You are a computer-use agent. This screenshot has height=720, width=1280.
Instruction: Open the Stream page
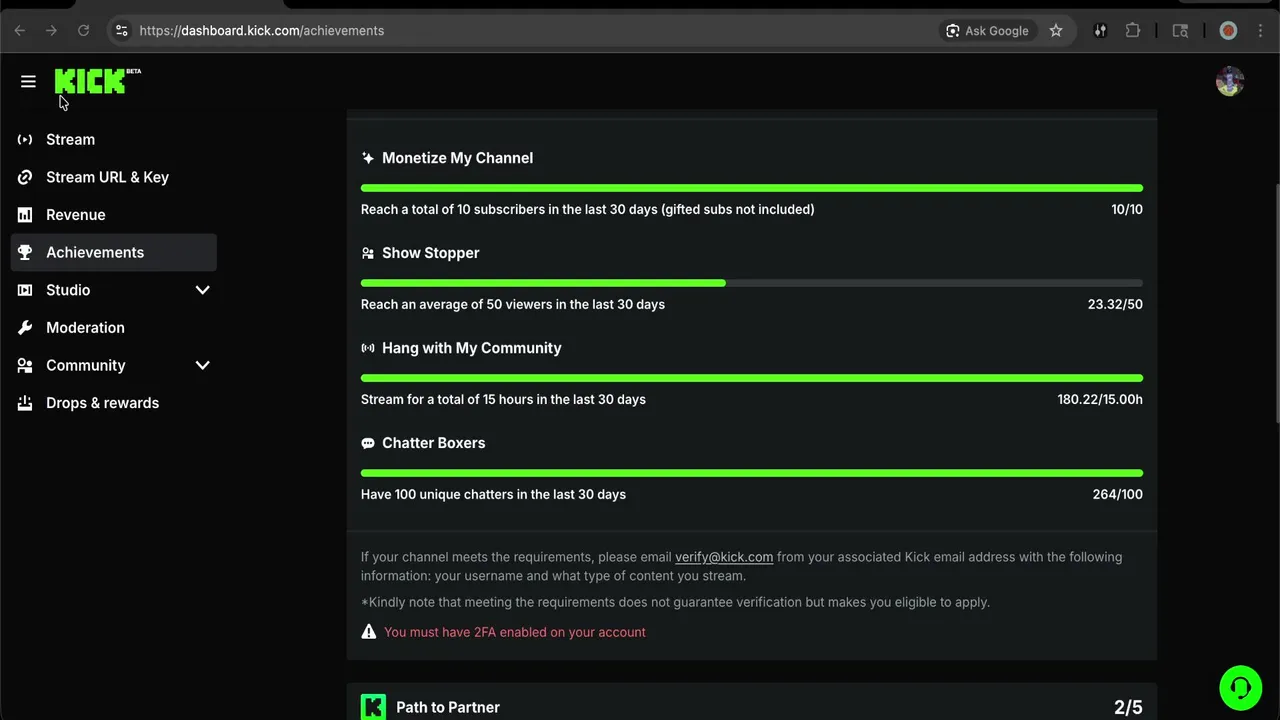70,140
